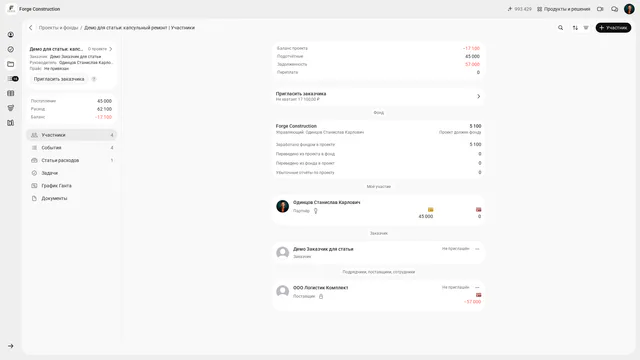Screen dimensions: 640x360
Task: Click Демо Заказчик для статьи avatar
Action: pyautogui.click(x=282, y=253)
